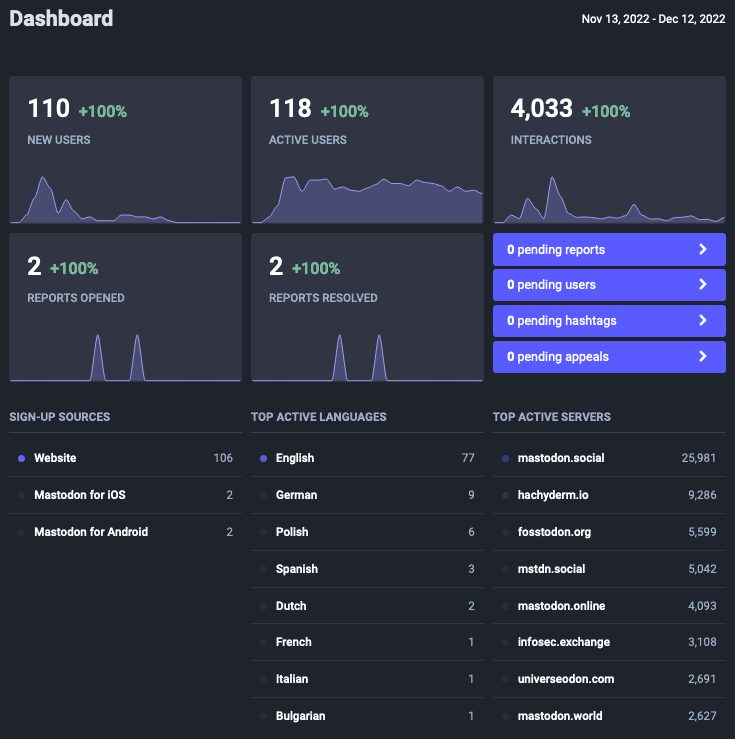Click chevron arrow on pending users
Viewport: 735px width, 739px height.
[x=702, y=284]
